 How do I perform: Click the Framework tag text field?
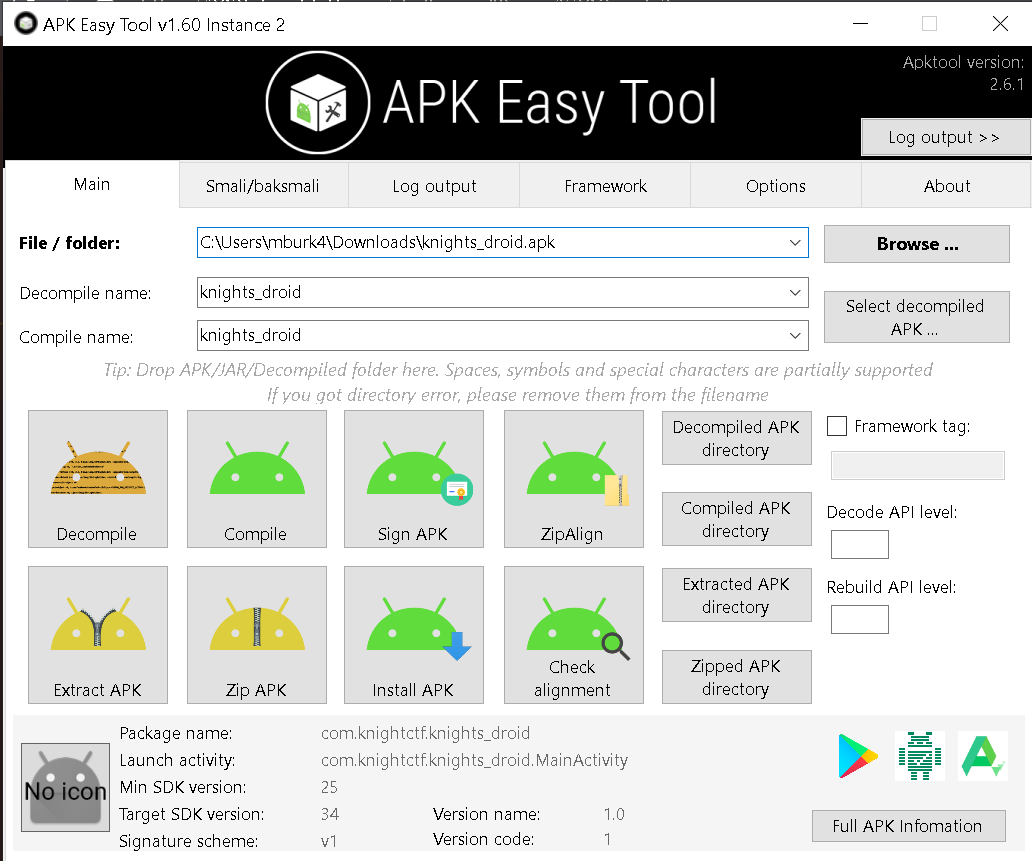point(917,465)
